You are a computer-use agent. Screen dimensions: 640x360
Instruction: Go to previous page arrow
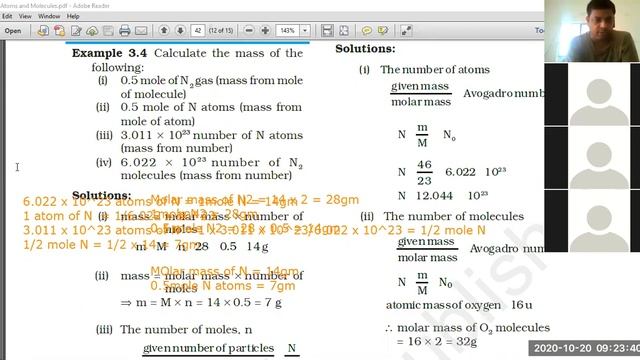pos(164,31)
